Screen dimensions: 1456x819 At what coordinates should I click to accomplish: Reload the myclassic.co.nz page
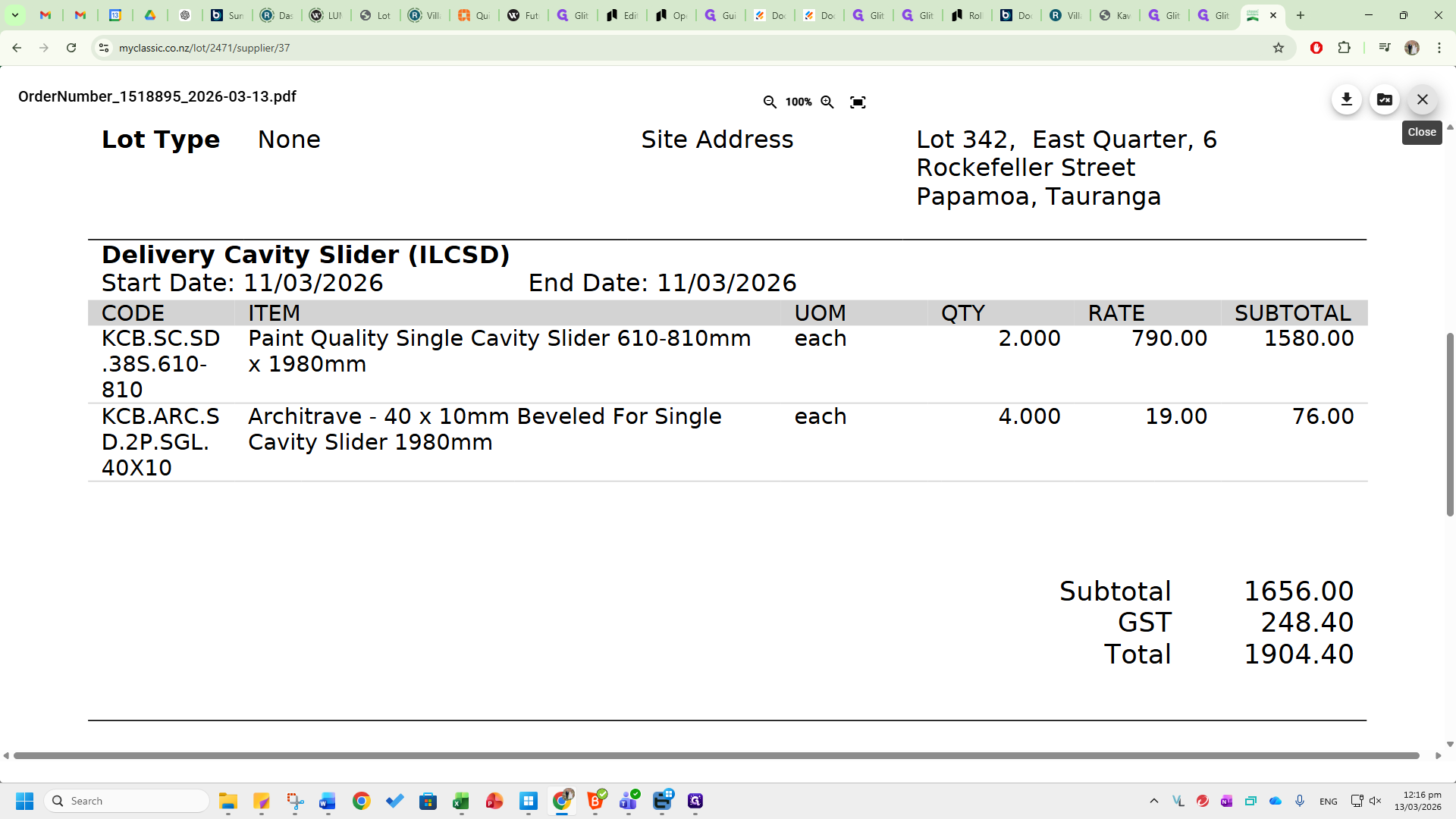(x=71, y=48)
